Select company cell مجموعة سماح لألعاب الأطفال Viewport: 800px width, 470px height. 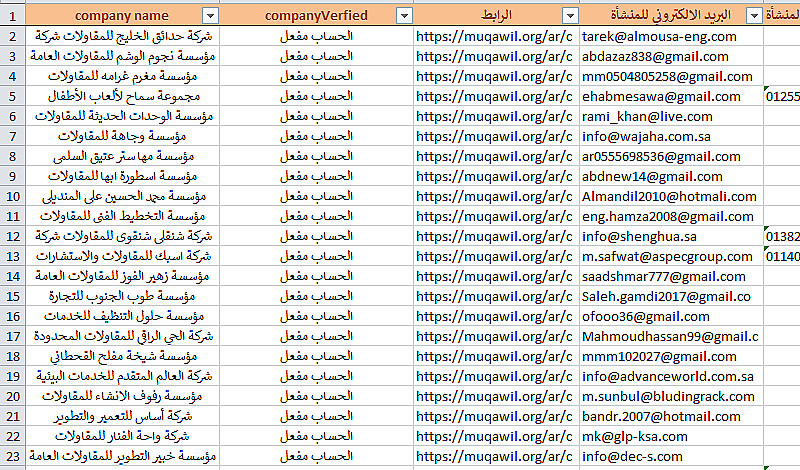click(122, 96)
